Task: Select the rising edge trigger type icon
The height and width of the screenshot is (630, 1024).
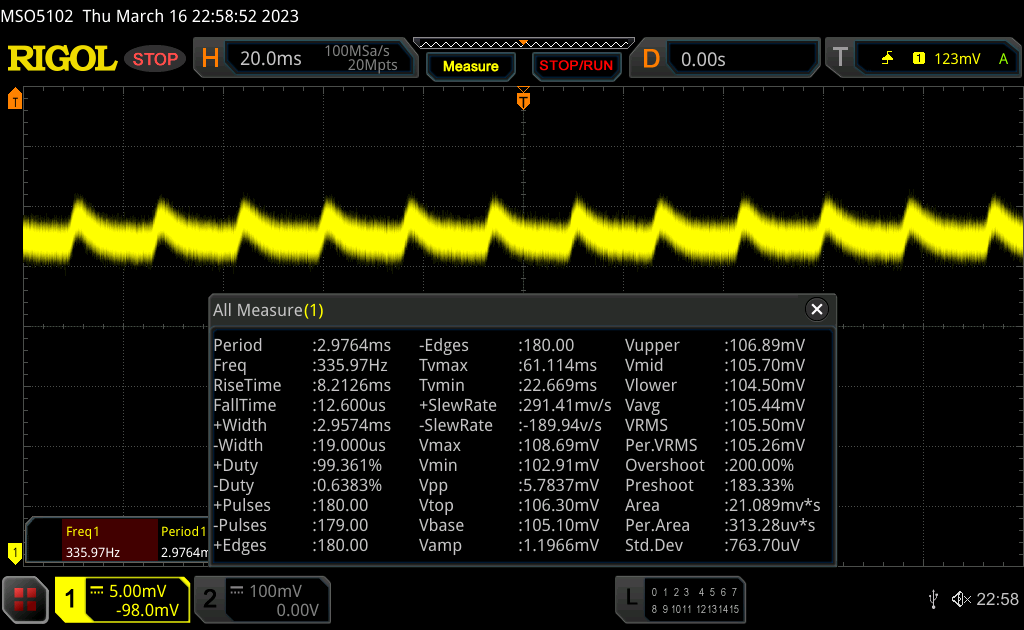Action: (x=887, y=59)
